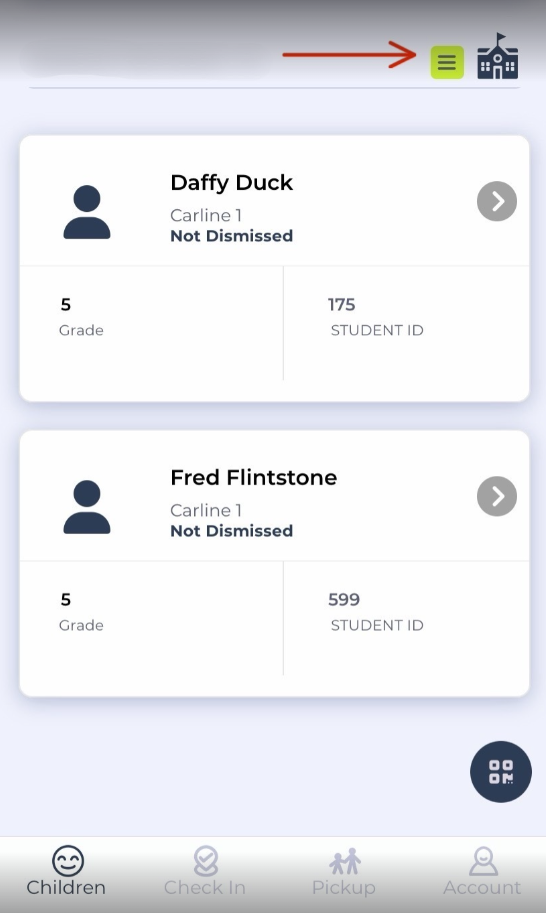Open the QR code scanner button
This screenshot has width=546, height=913.
pyautogui.click(x=501, y=772)
